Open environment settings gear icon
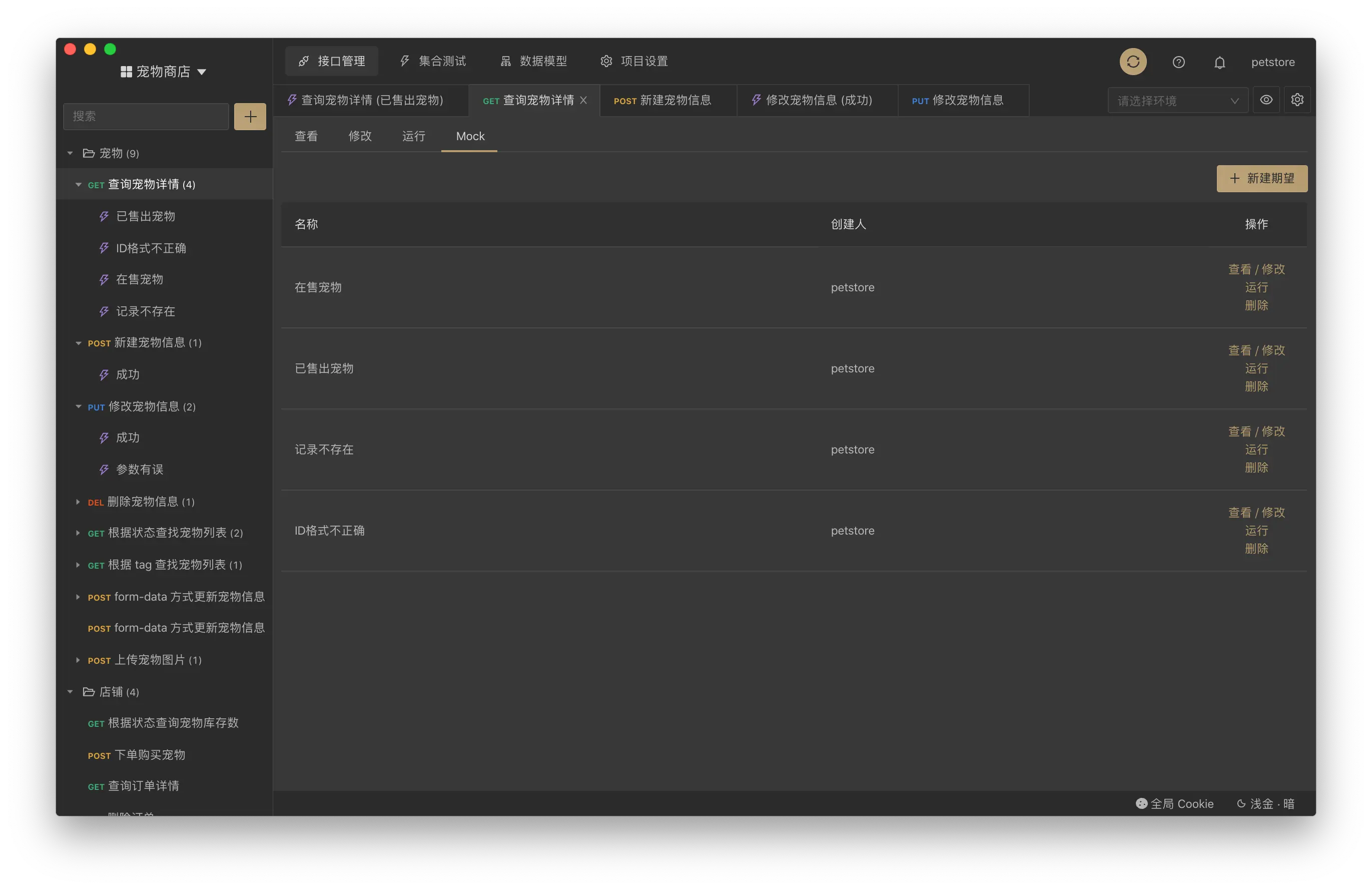The image size is (1372, 890). click(1297, 100)
